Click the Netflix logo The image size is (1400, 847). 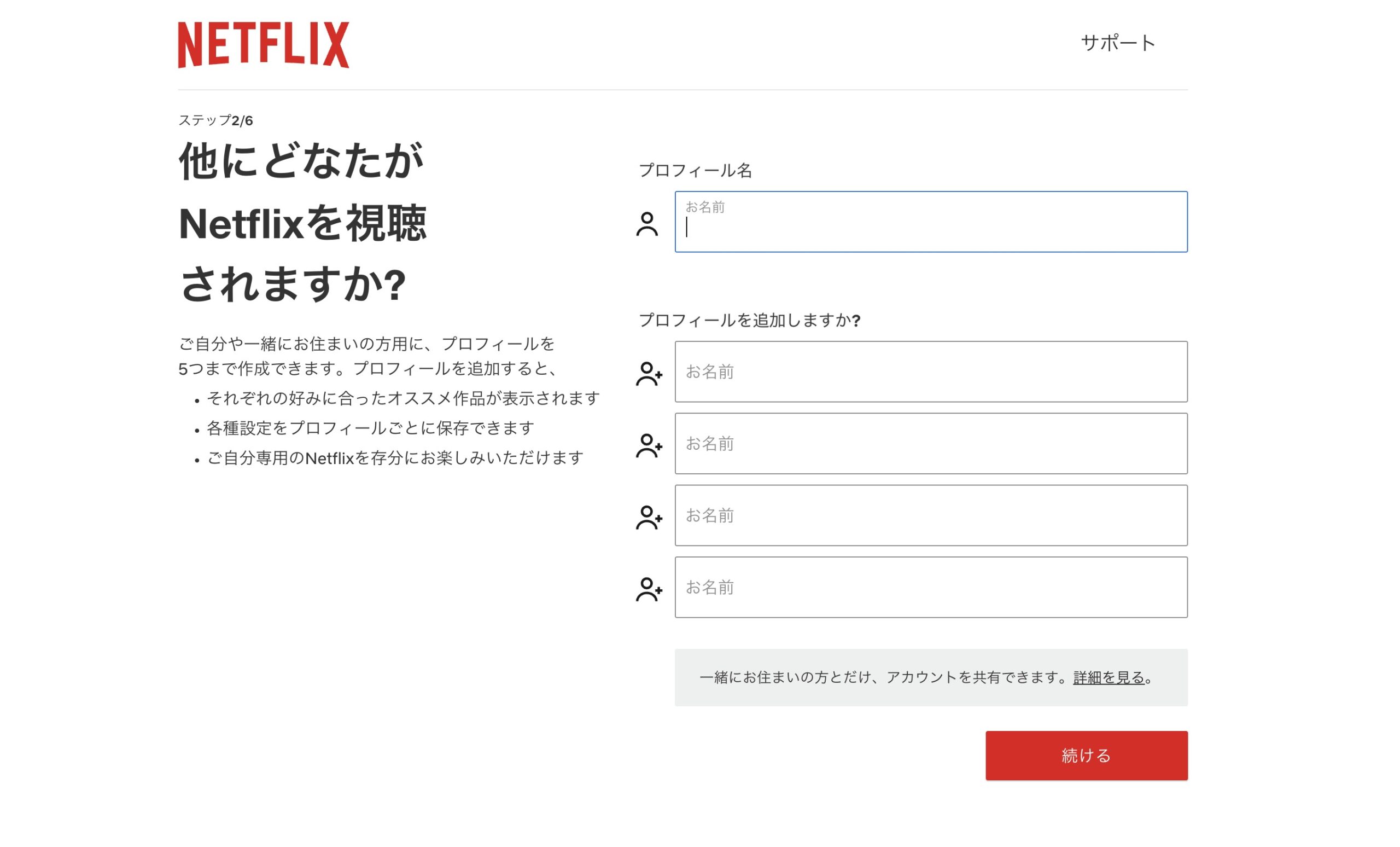264,45
